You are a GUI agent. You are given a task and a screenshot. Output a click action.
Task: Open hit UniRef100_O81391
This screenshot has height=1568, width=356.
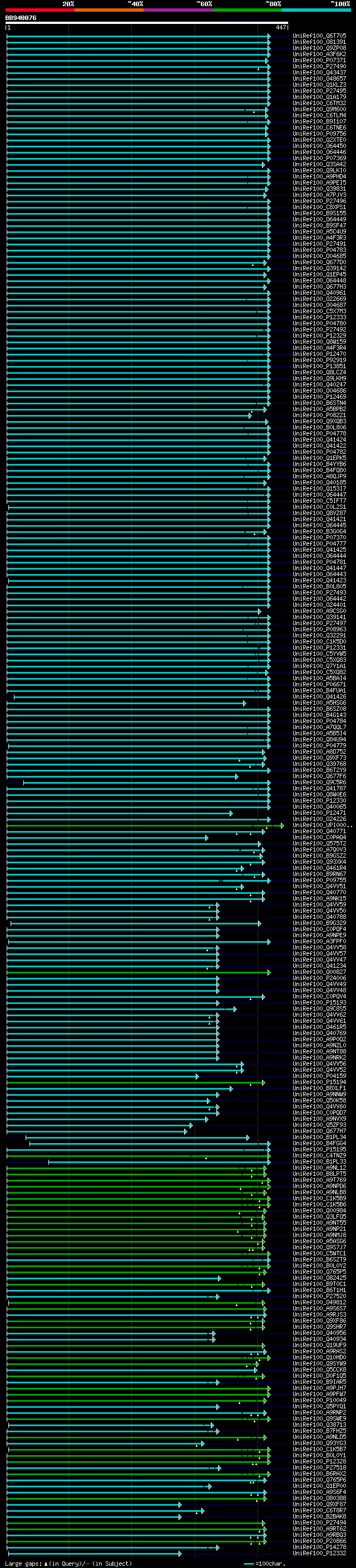click(319, 42)
